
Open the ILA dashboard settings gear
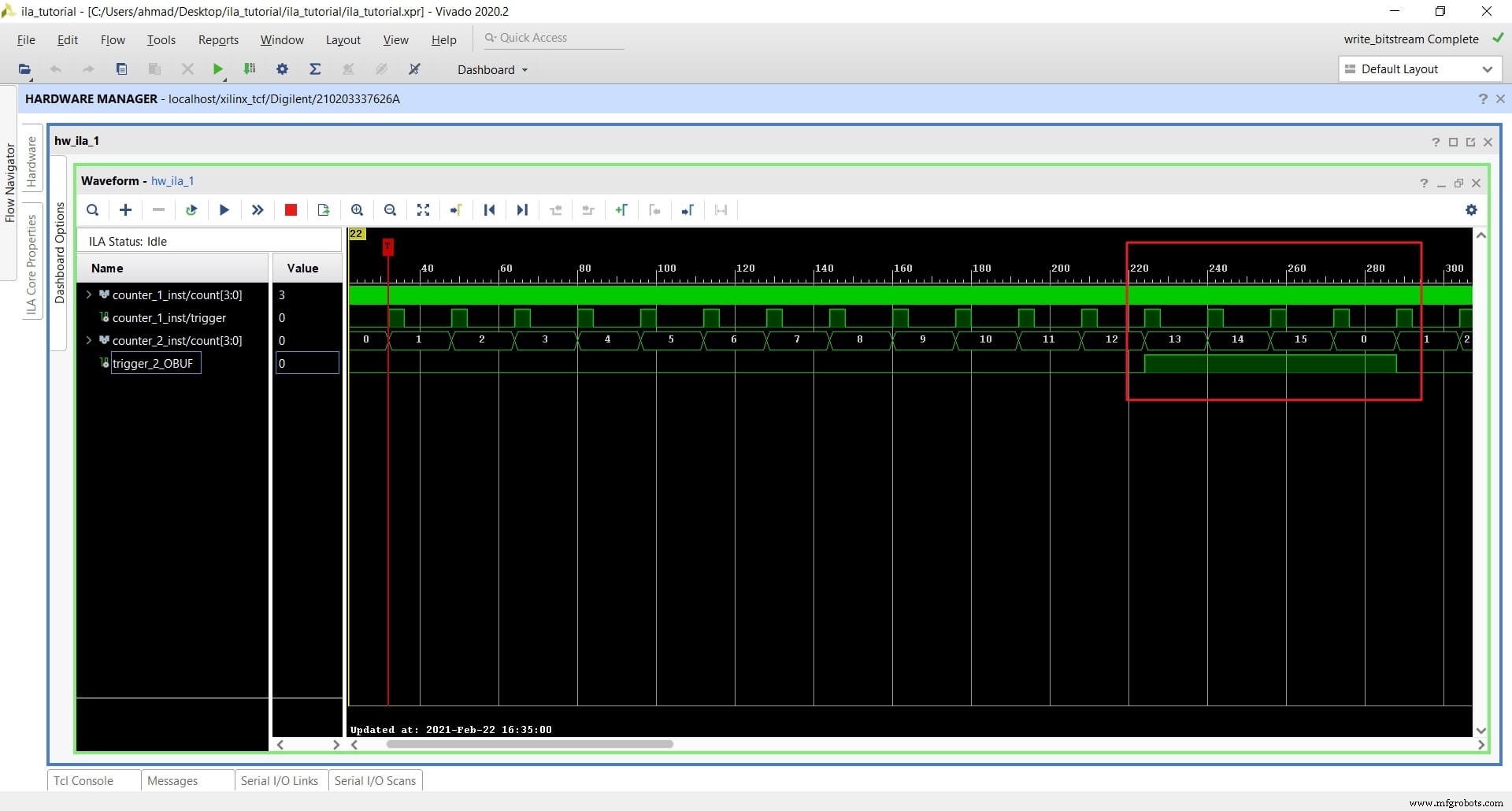(1472, 210)
